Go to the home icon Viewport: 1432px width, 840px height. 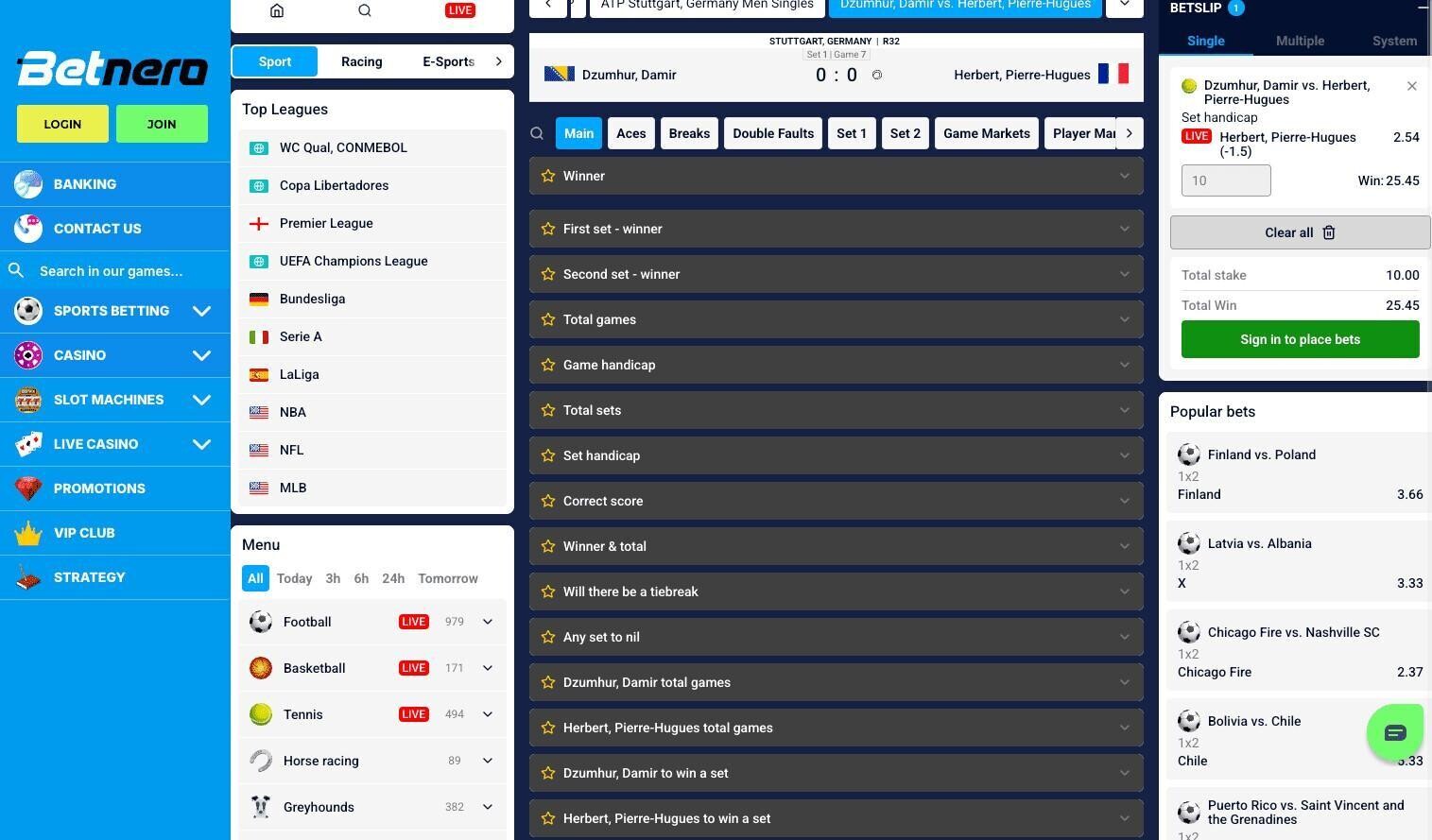277,10
